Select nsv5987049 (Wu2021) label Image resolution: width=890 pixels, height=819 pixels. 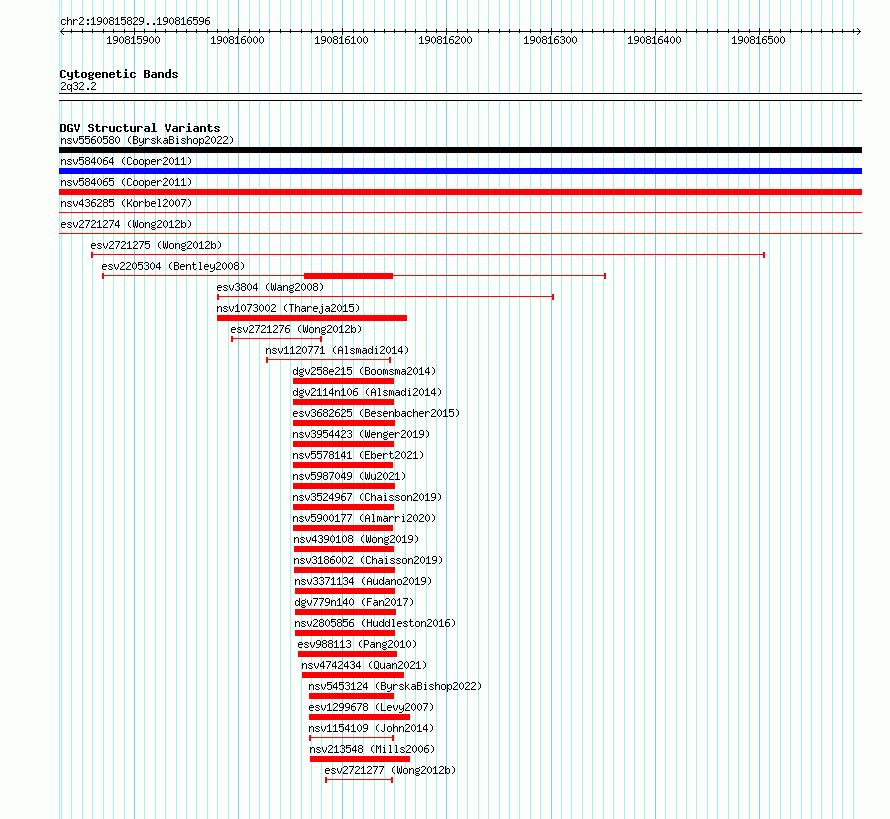click(349, 476)
